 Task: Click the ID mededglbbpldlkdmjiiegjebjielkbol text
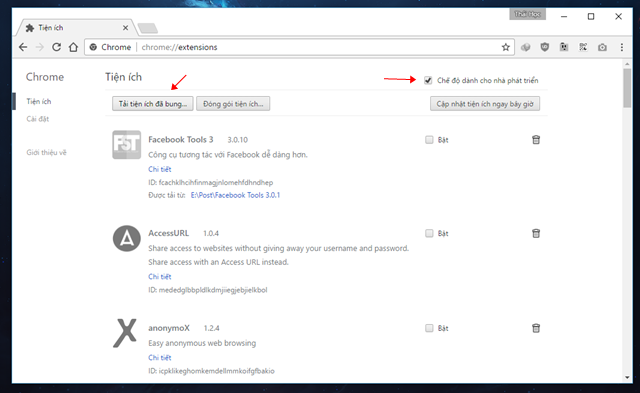point(208,290)
